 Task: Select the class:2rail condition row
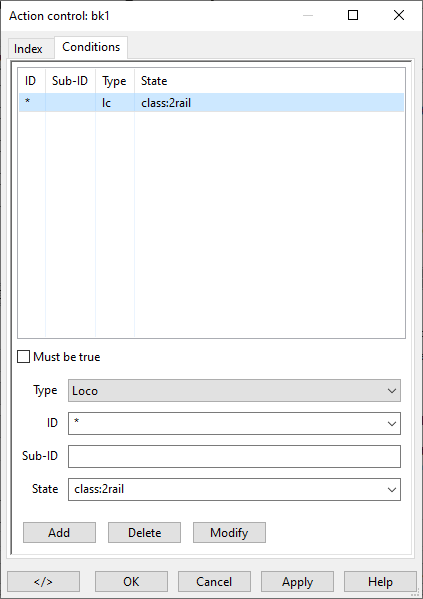(x=211, y=103)
